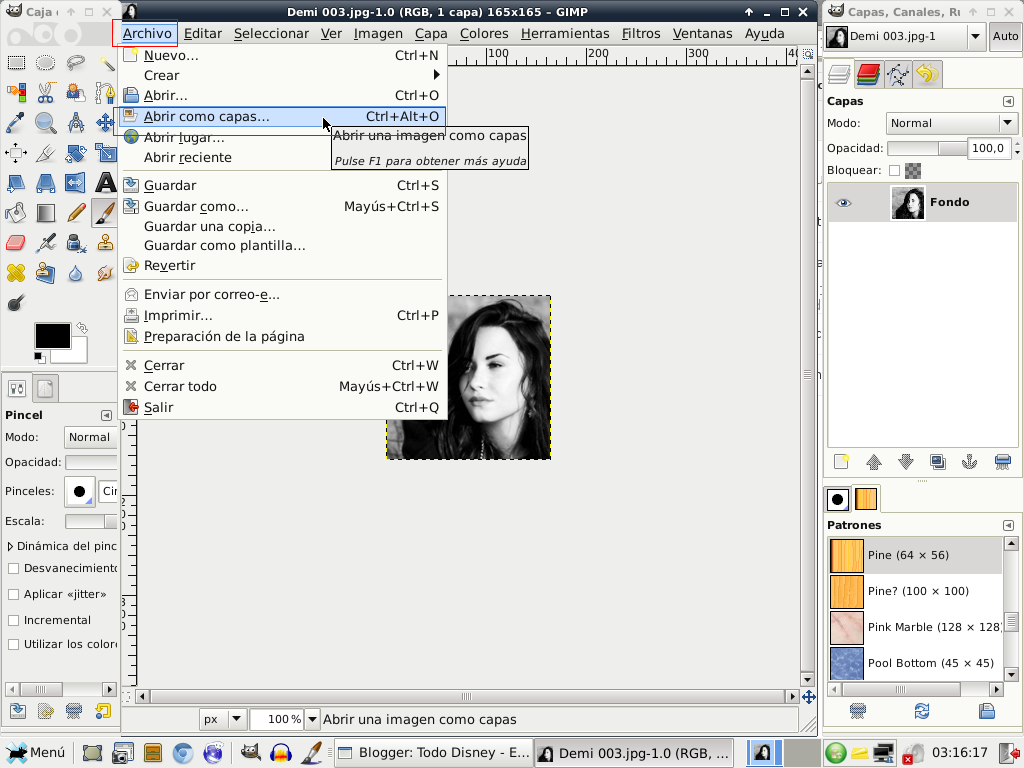The height and width of the screenshot is (768, 1024).
Task: Enable Utilizar los colores checkbox
Action: (13, 645)
